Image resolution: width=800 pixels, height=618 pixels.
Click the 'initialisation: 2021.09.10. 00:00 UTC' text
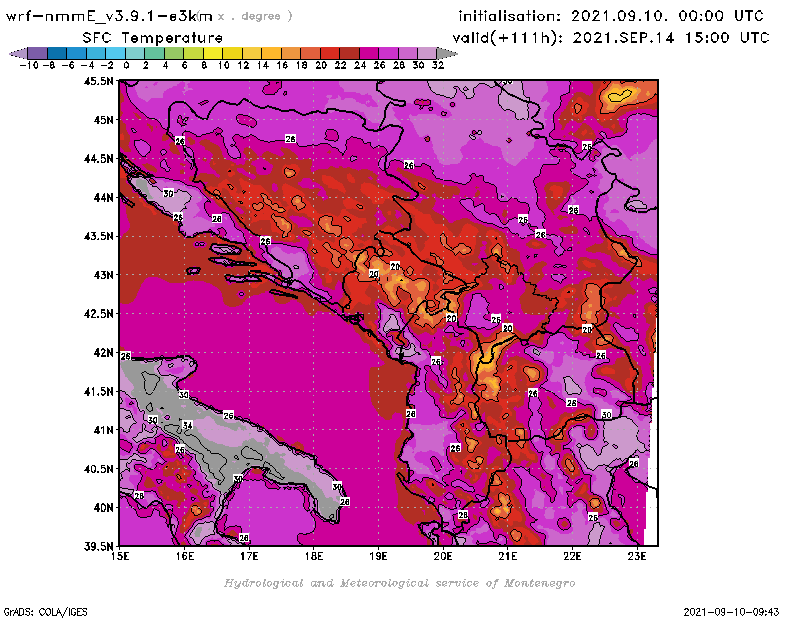click(611, 16)
